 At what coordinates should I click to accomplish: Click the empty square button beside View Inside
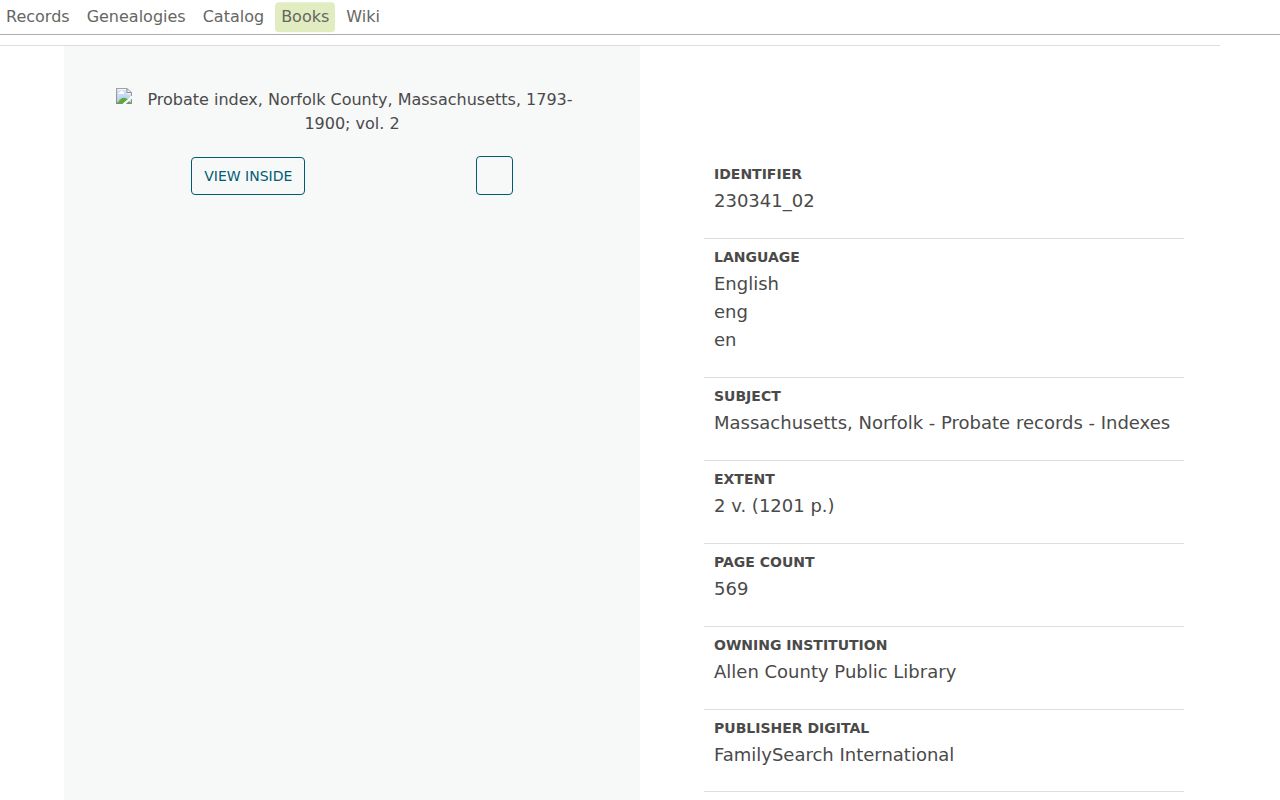click(494, 176)
